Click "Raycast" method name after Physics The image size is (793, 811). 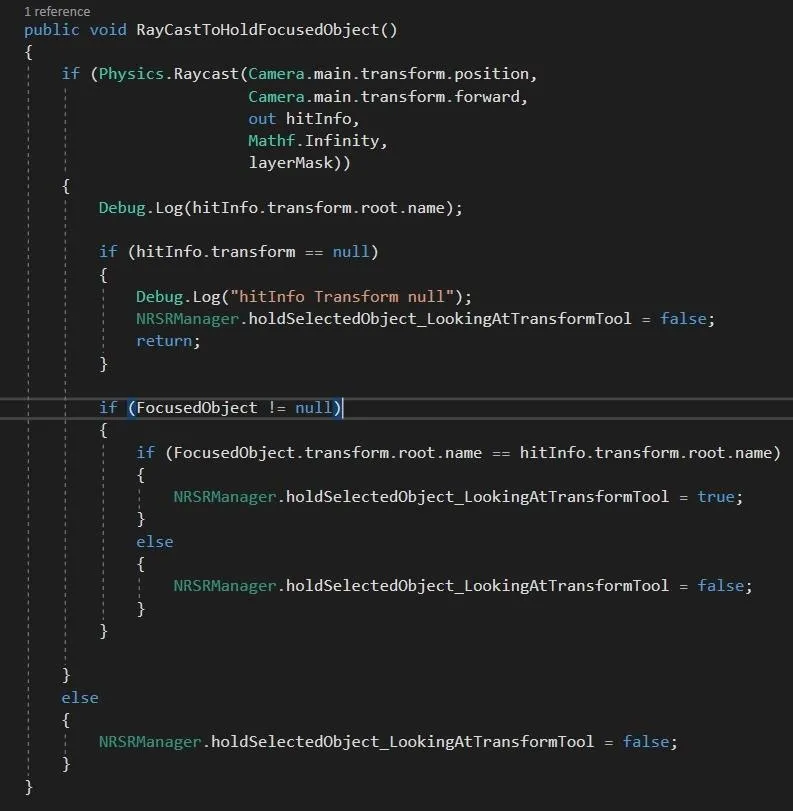205,74
